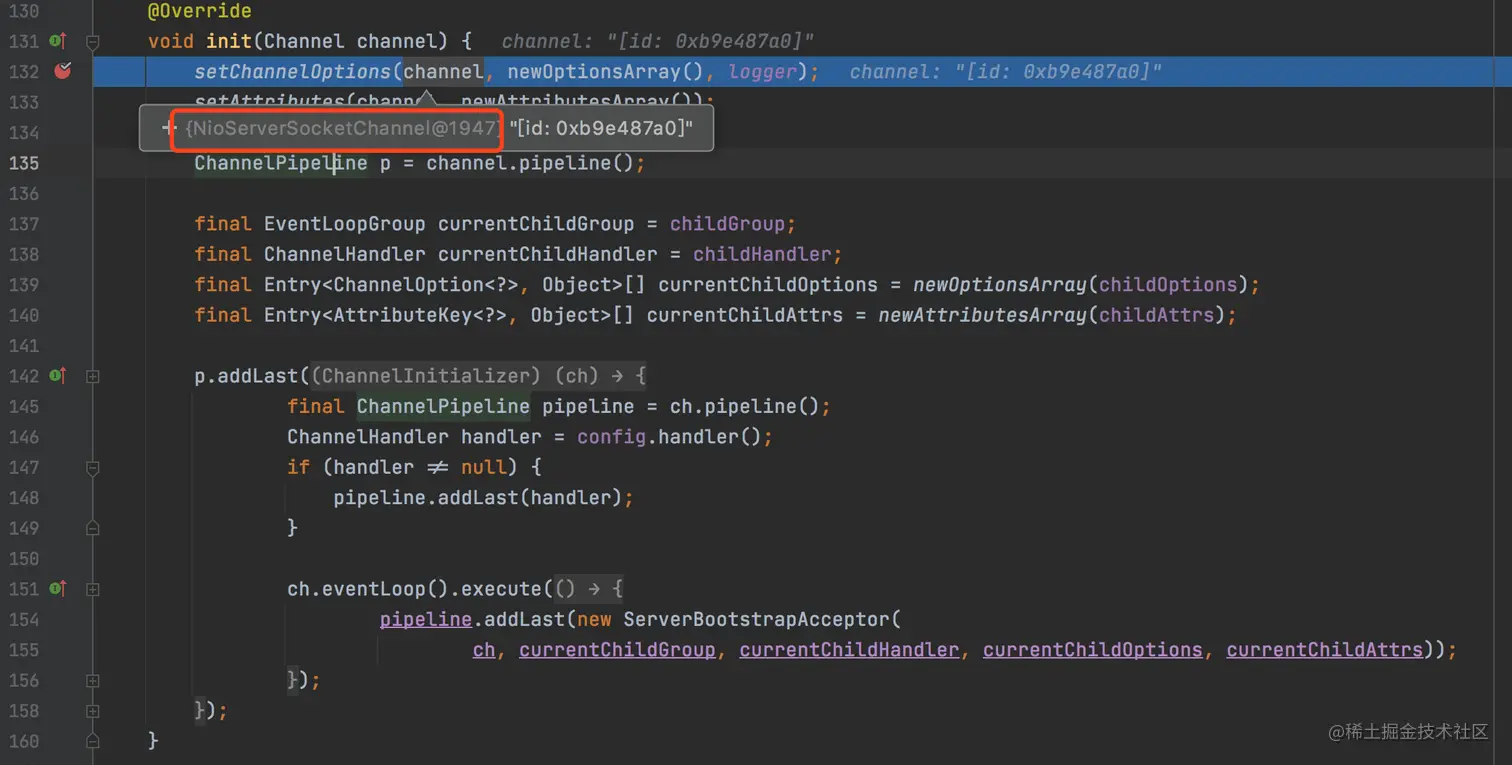Click line number 141 in the gutter
Viewport: 1512px width, 765px height.
(24, 346)
